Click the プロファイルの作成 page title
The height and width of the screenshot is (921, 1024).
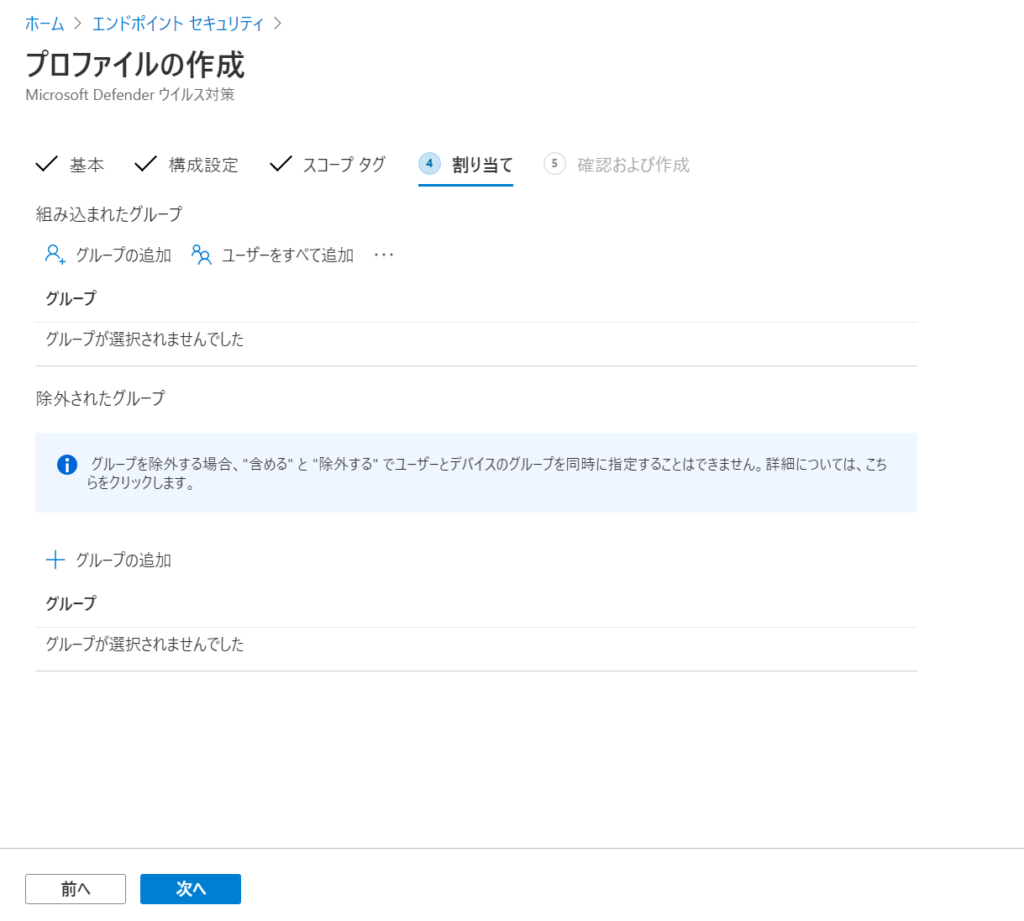click(x=135, y=64)
